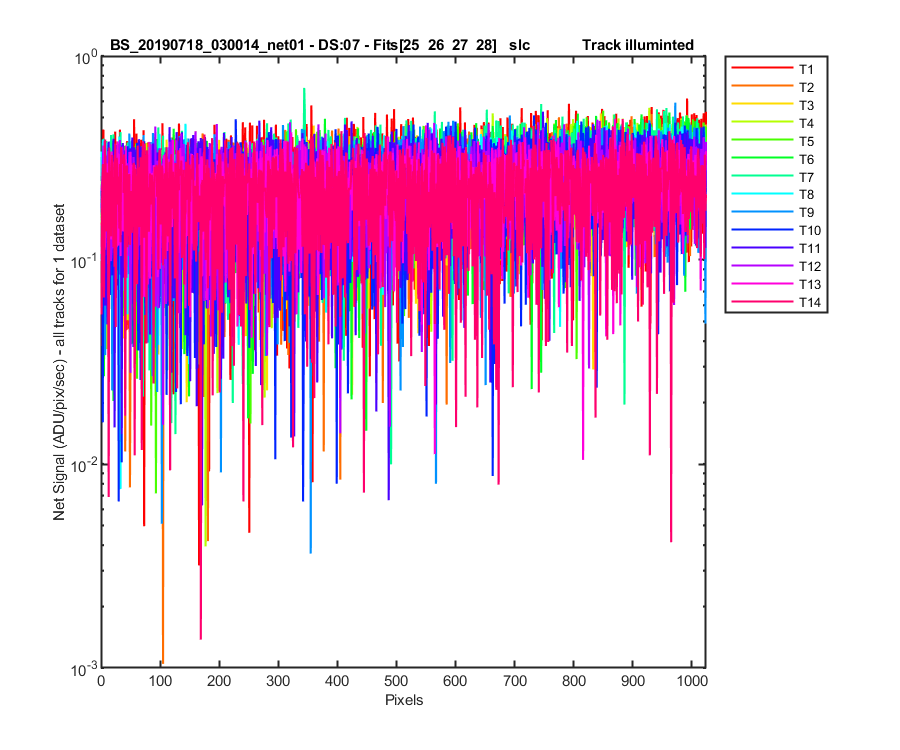900x750 pixels.
Task: Click the x-axis tick label 800
Action: coord(573,681)
